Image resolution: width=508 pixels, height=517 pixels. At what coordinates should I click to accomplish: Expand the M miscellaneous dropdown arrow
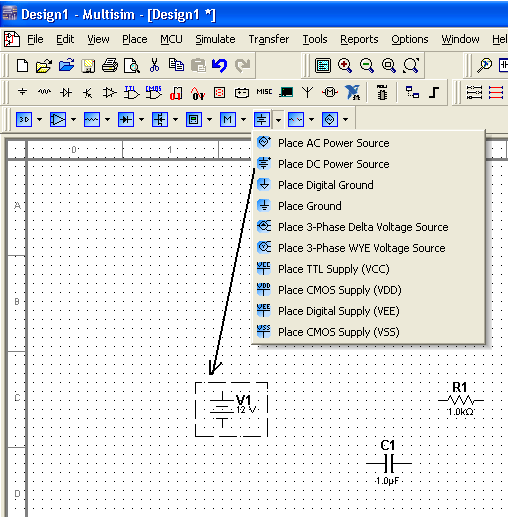point(243,119)
